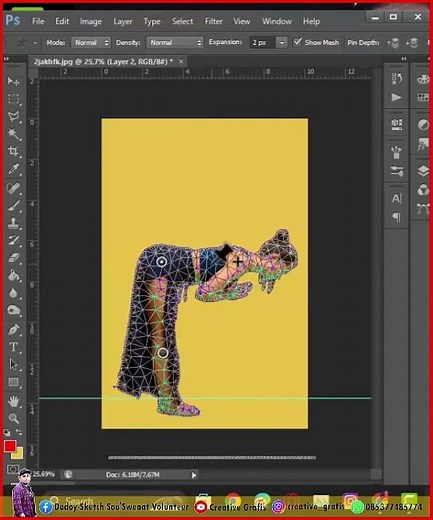Open the Filter menu
Screen dimensions: 433x520
[213, 21]
